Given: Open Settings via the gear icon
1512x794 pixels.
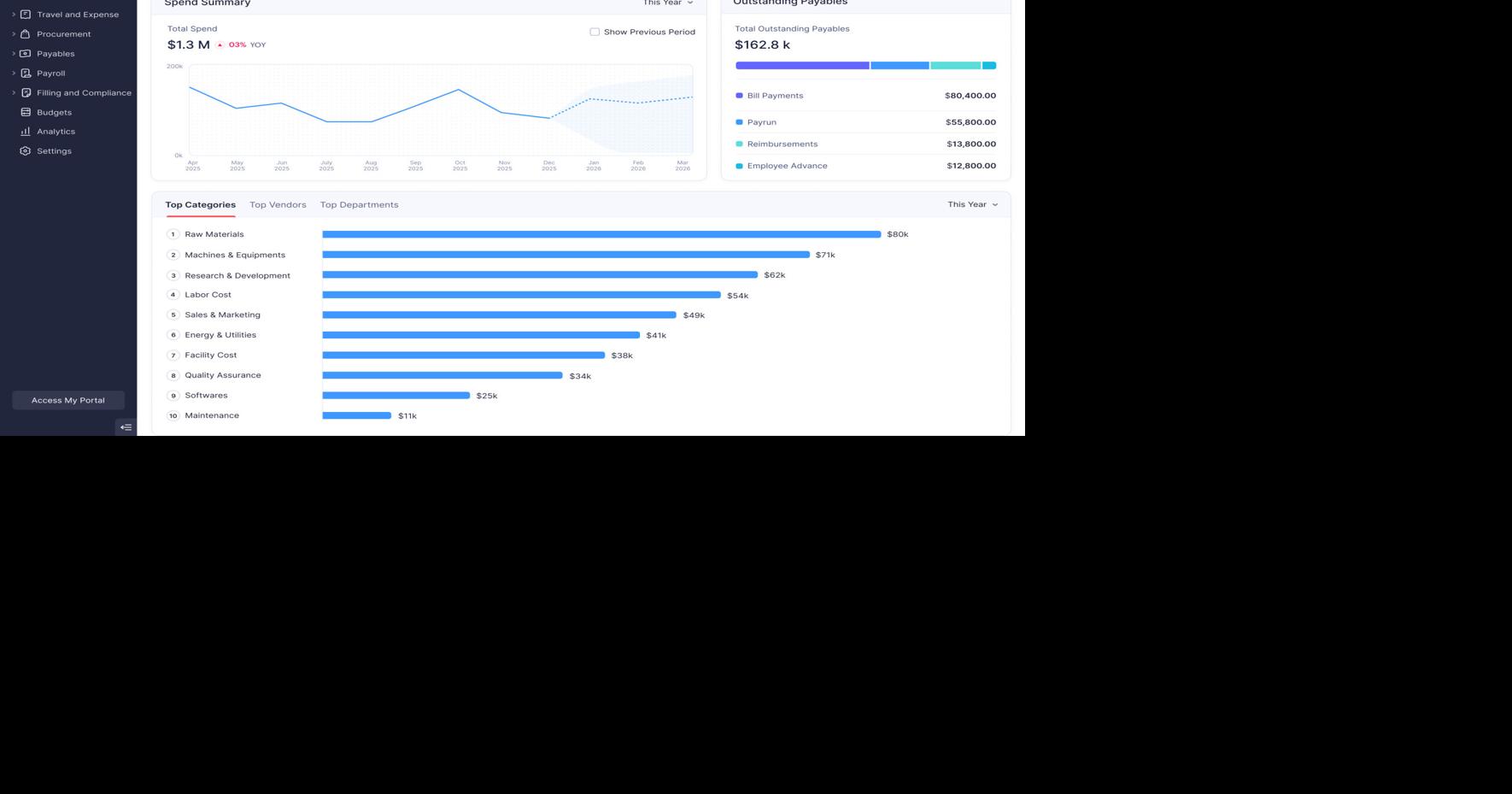Looking at the screenshot, I should click(24, 150).
